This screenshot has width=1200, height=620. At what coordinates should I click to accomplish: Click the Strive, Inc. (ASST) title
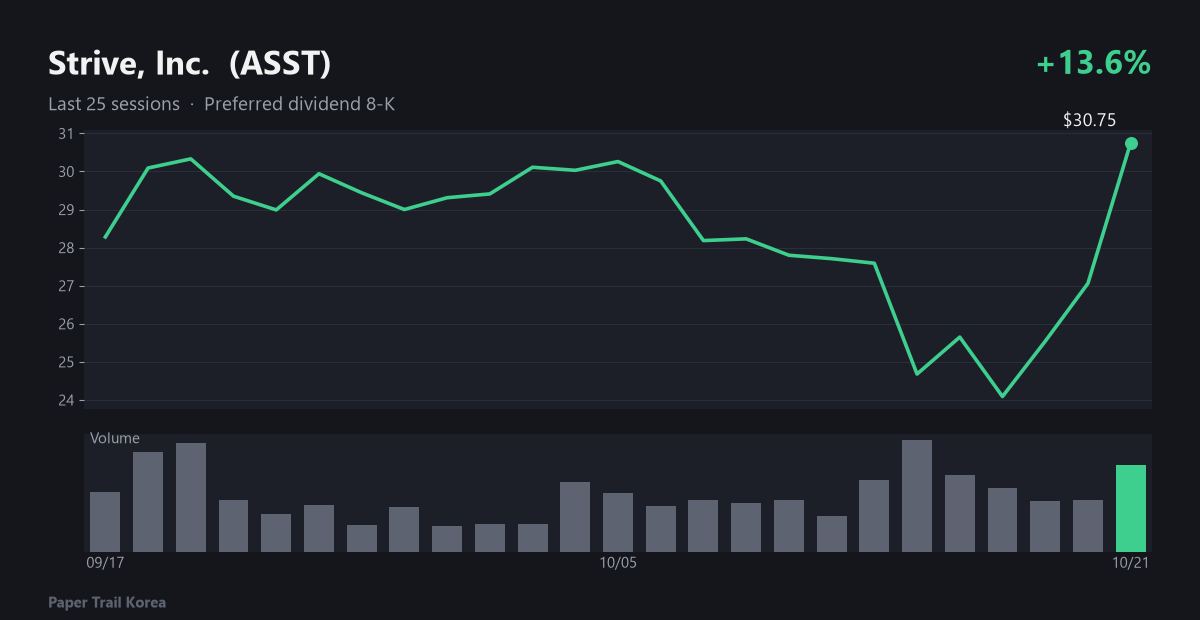(189, 64)
